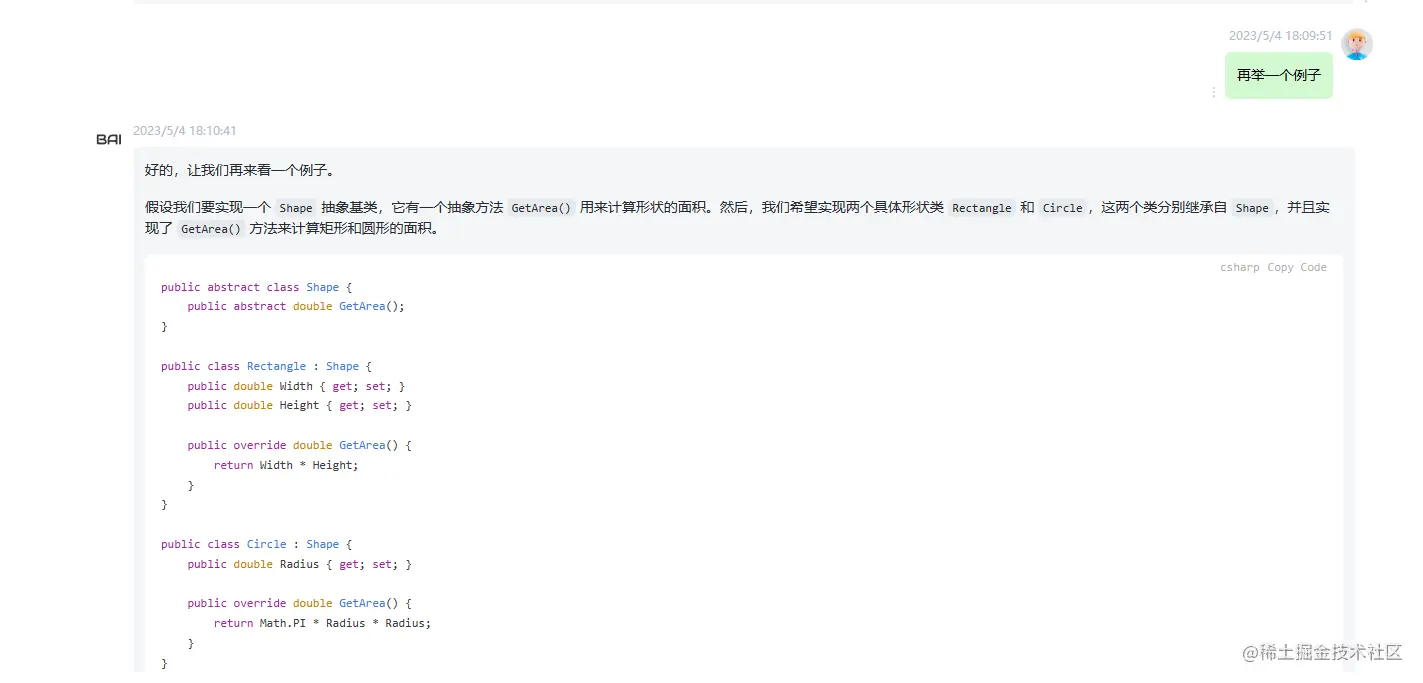Copy the code with Copy Code
This screenshot has width=1423, height=683.
tap(1297, 267)
